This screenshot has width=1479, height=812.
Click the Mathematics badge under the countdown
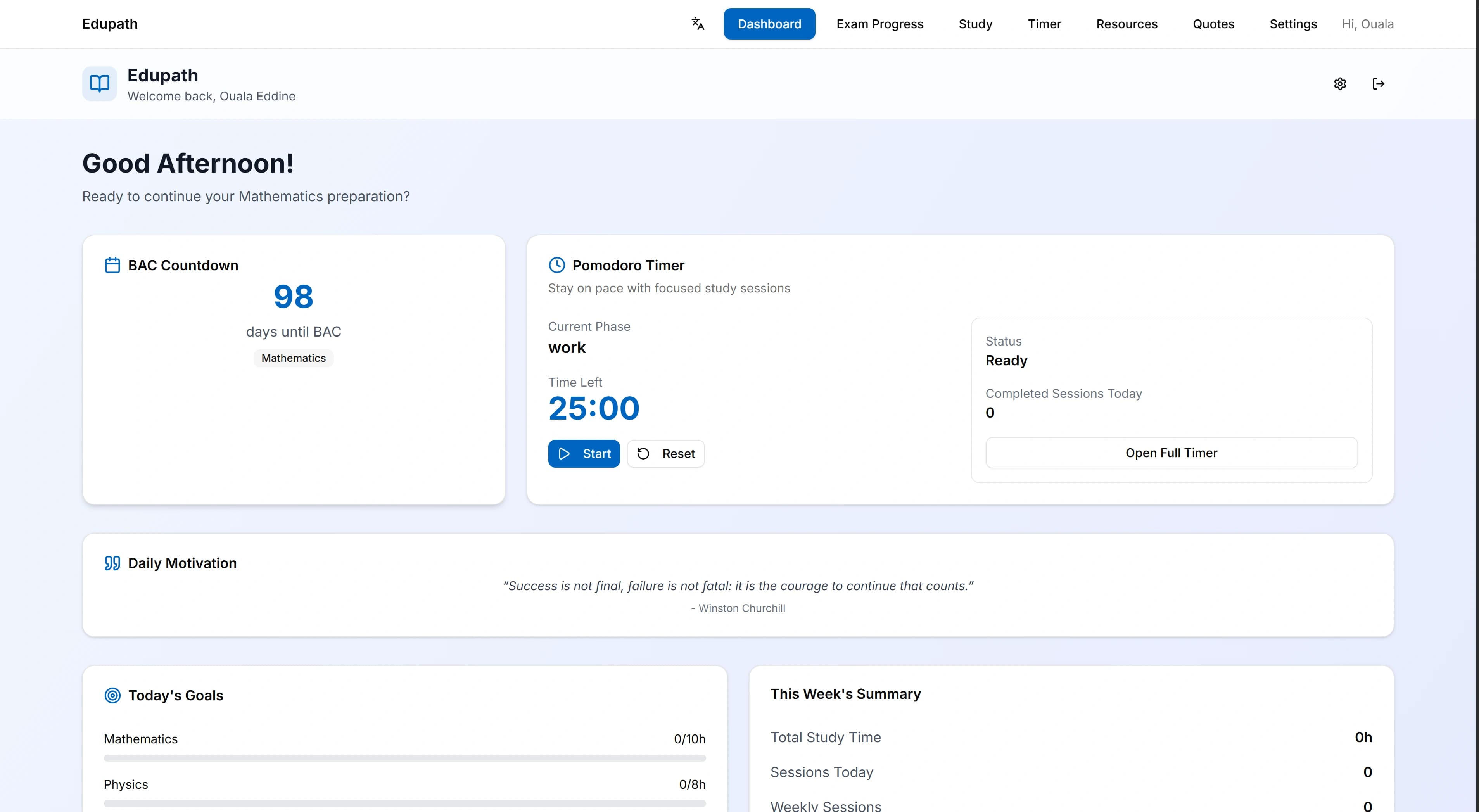pyautogui.click(x=294, y=358)
